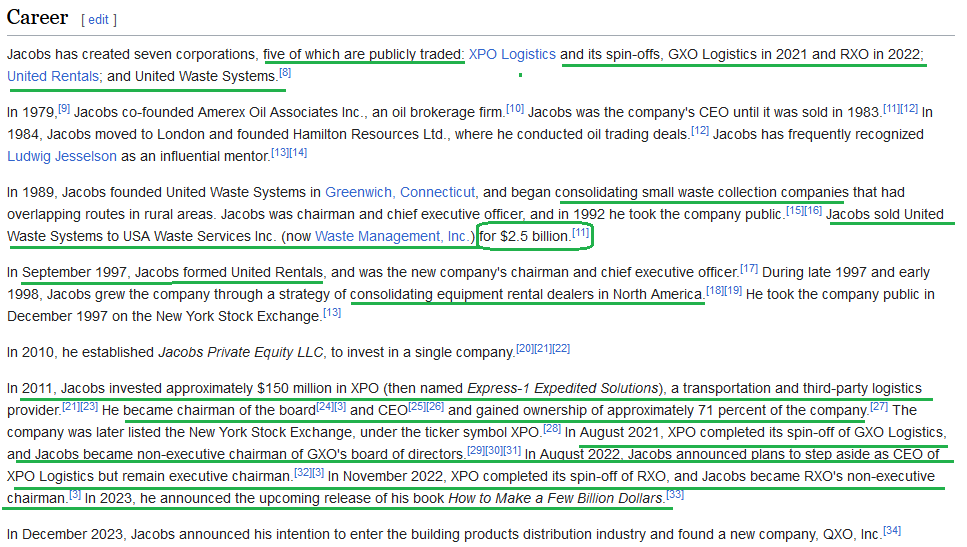Open citation [10] after oil brokerage firm
The image size is (967, 547).
tap(515, 109)
